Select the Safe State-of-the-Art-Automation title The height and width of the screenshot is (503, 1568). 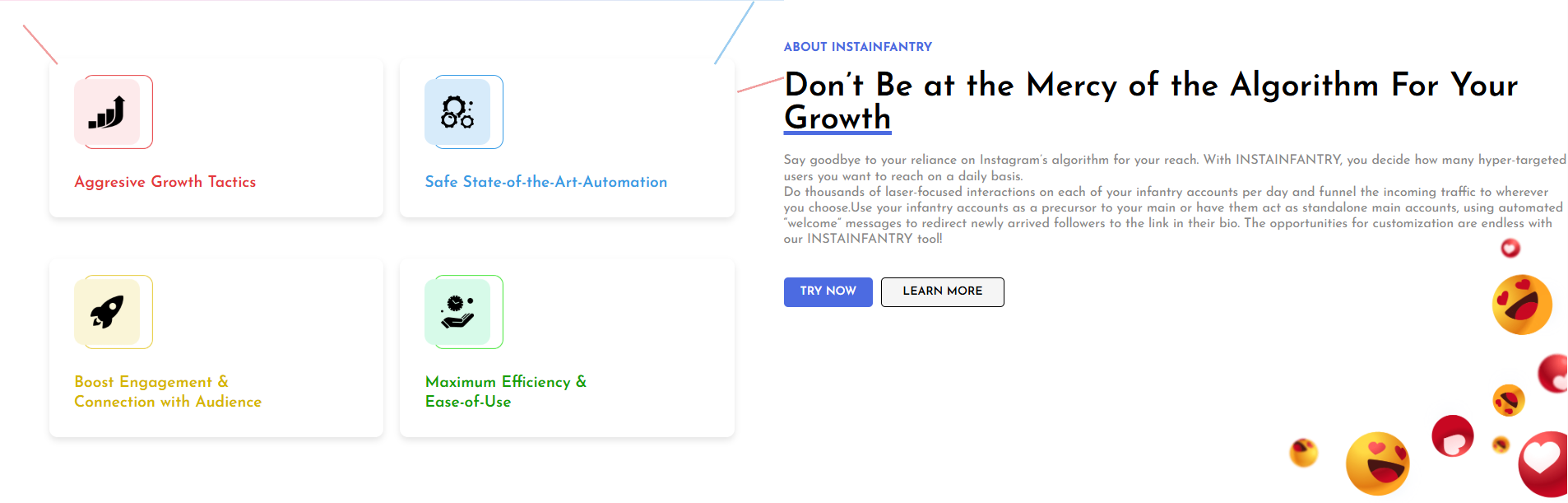tap(546, 182)
